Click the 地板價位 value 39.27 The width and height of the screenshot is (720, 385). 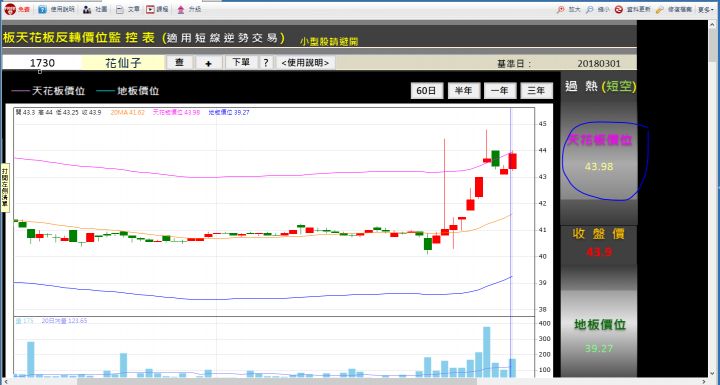tap(599, 349)
